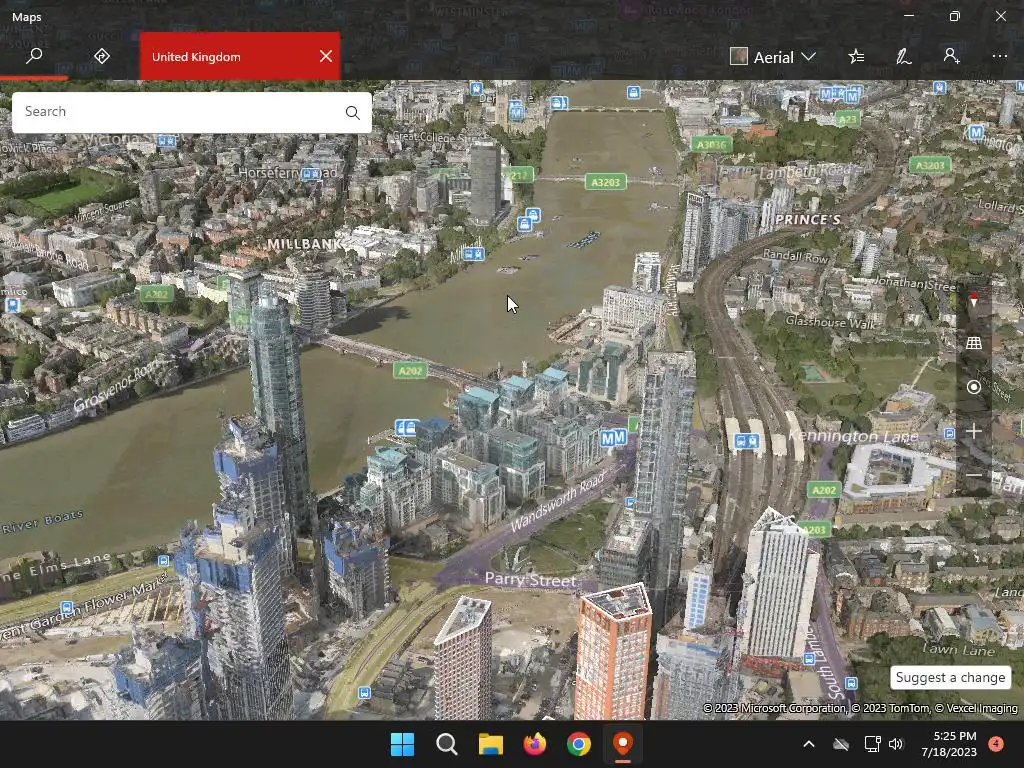This screenshot has height=768, width=1024.
Task: Open the Search tab magnifier icon
Action: [x=34, y=56]
